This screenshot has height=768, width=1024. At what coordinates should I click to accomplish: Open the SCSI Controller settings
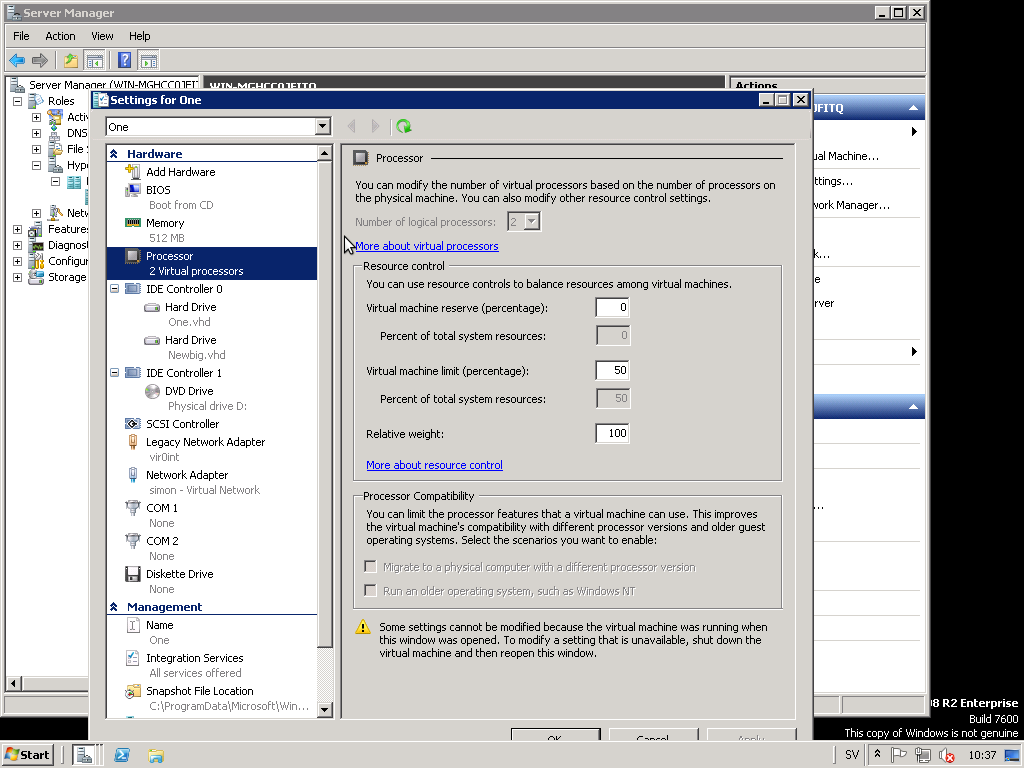(182, 424)
